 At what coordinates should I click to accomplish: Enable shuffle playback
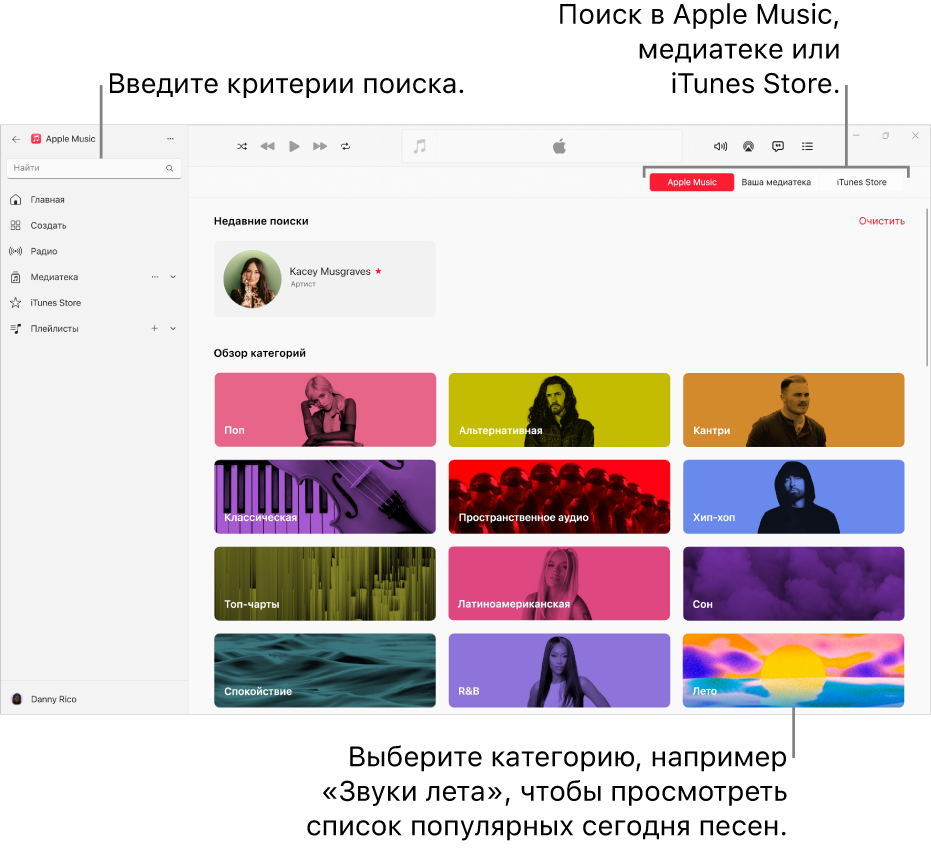coord(242,146)
